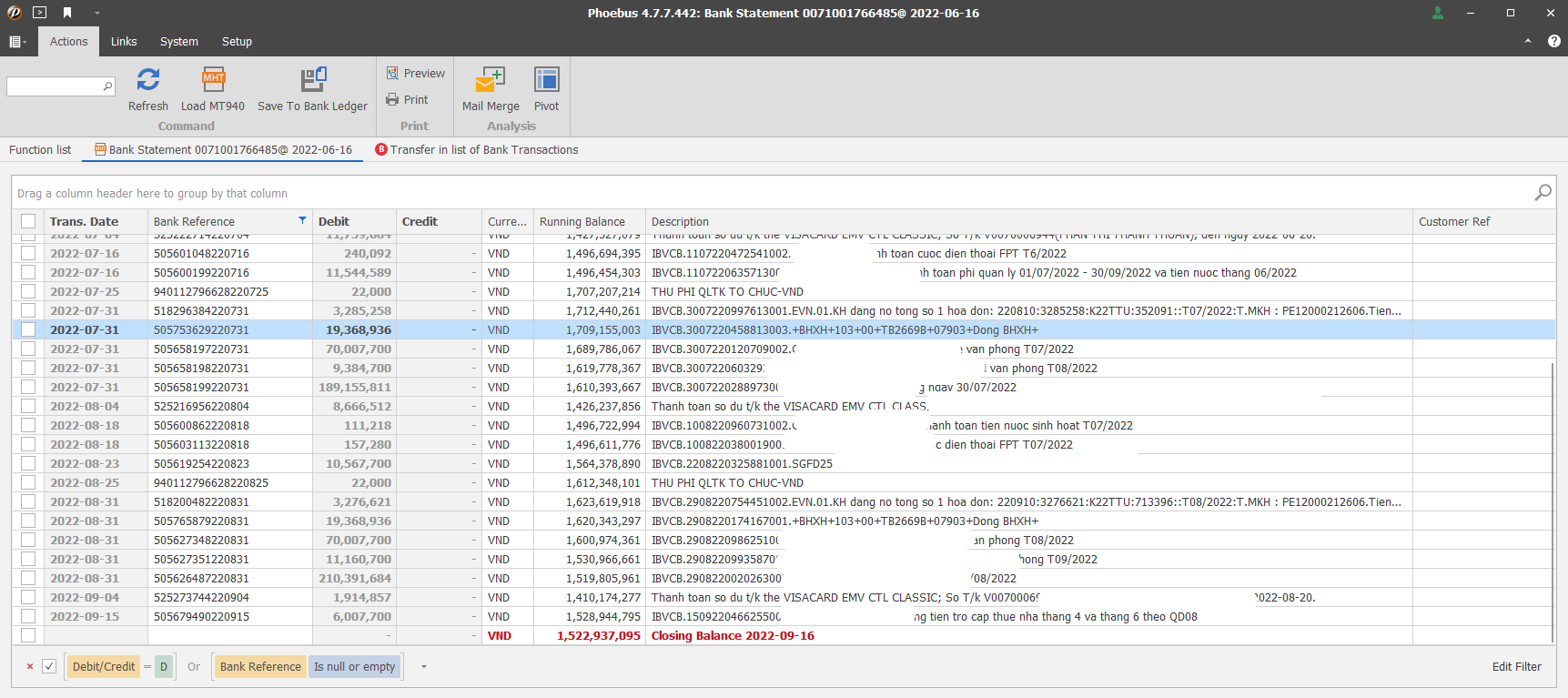This screenshot has width=1568, height=698.
Task: Click the Bank Reference column filter icon
Action: tap(302, 220)
